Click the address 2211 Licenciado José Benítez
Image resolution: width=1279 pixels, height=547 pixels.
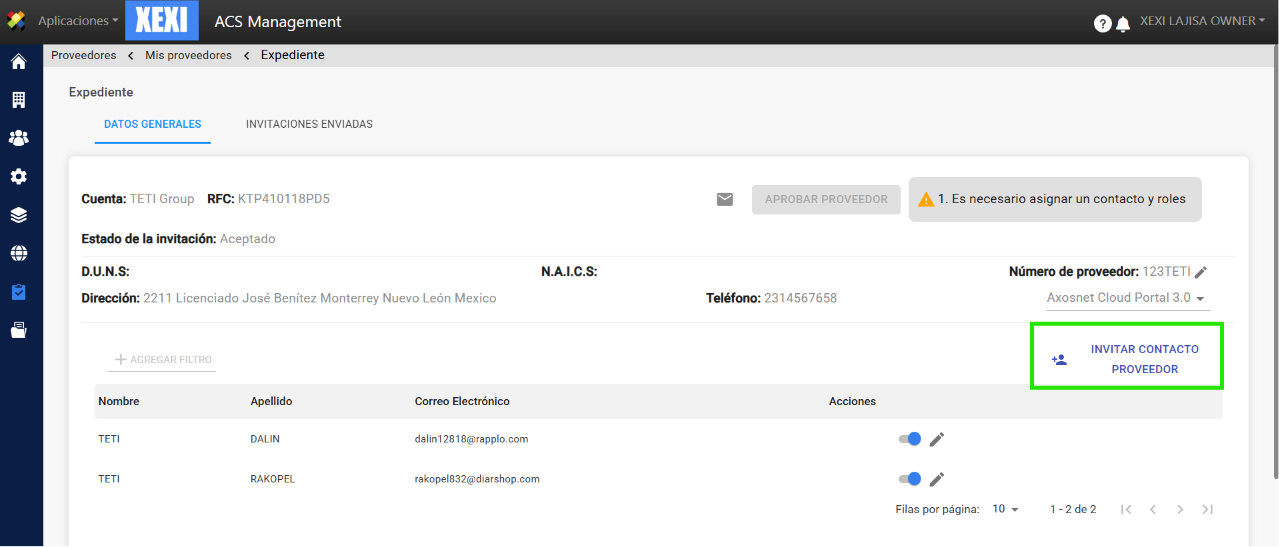coord(320,298)
